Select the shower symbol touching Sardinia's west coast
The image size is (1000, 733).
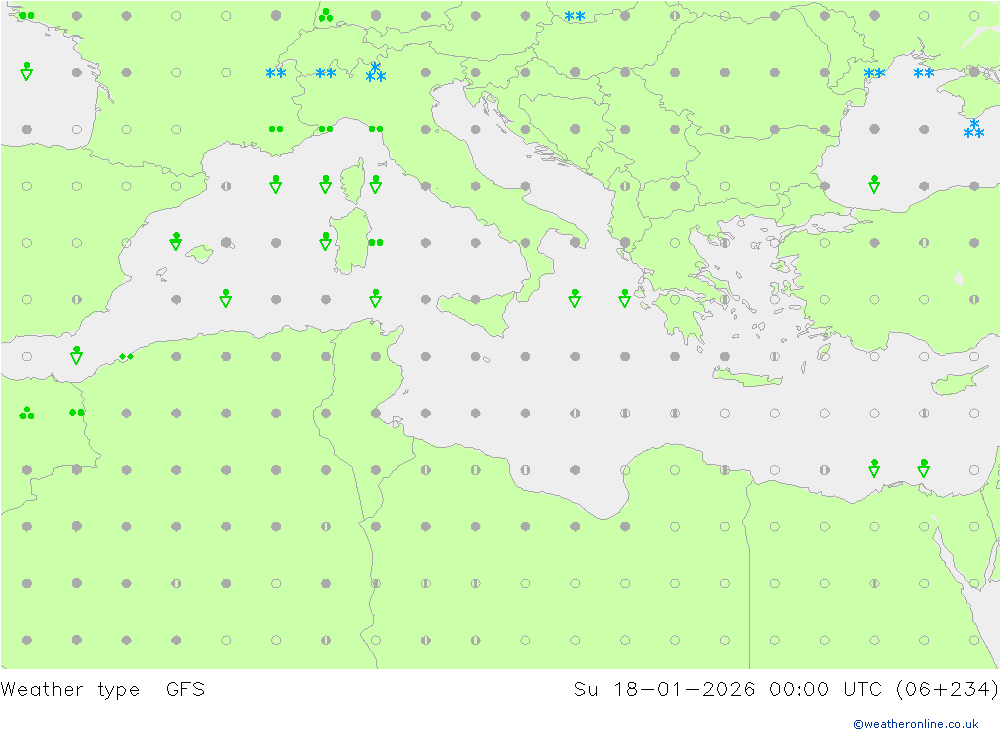(x=326, y=241)
